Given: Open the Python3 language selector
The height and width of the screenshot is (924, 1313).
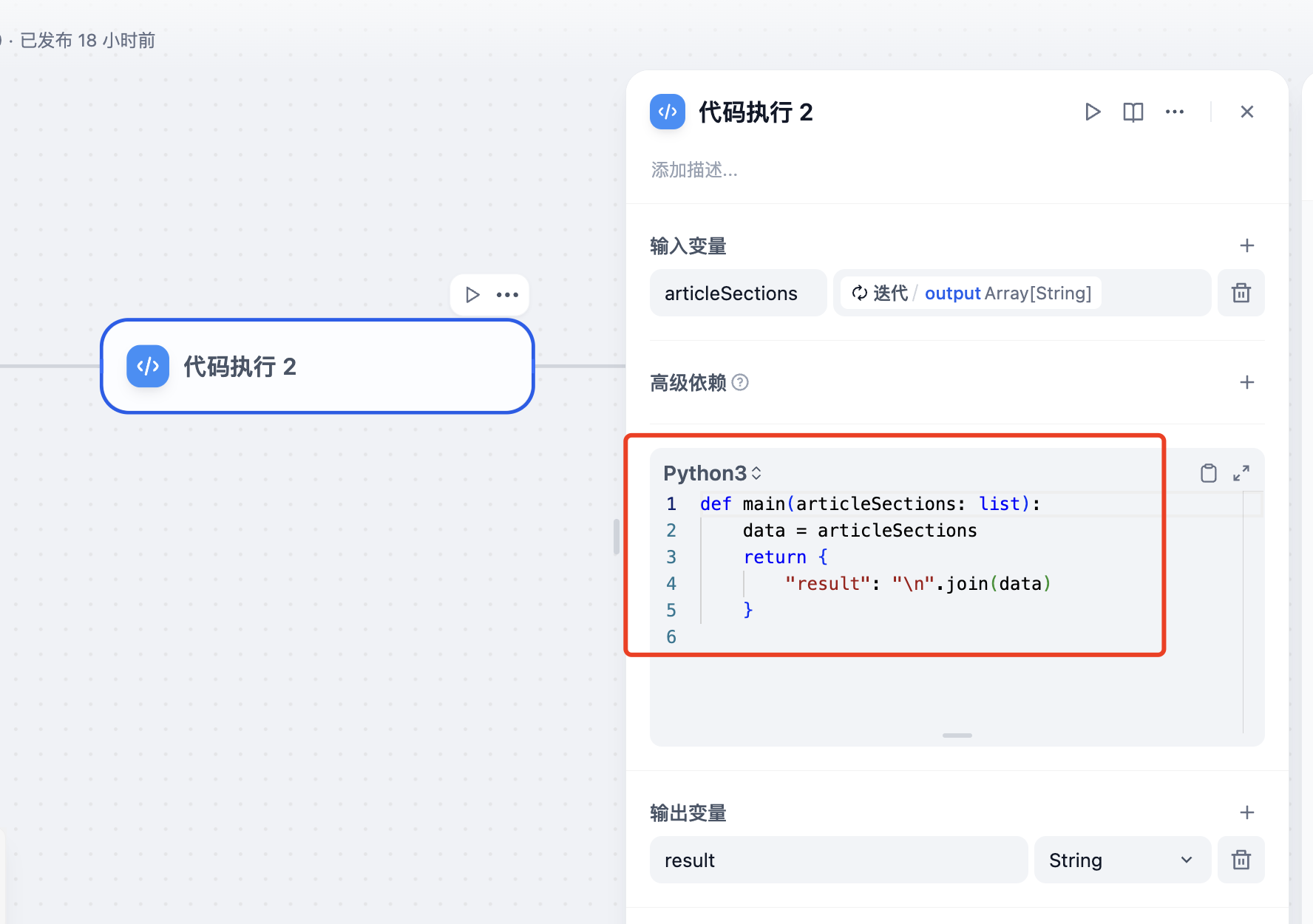Looking at the screenshot, I should pos(712,473).
